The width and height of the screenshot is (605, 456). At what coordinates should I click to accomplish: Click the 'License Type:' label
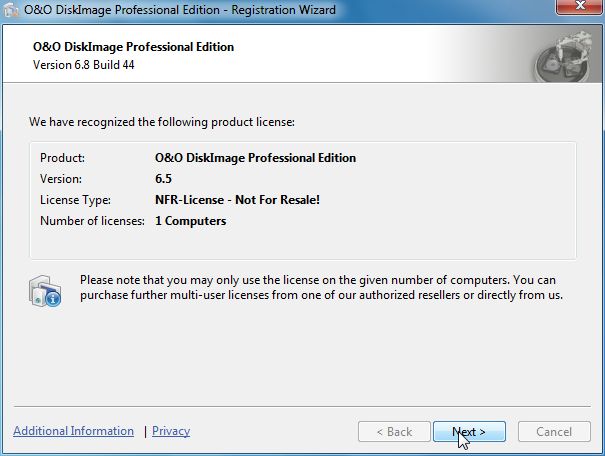[75, 200]
